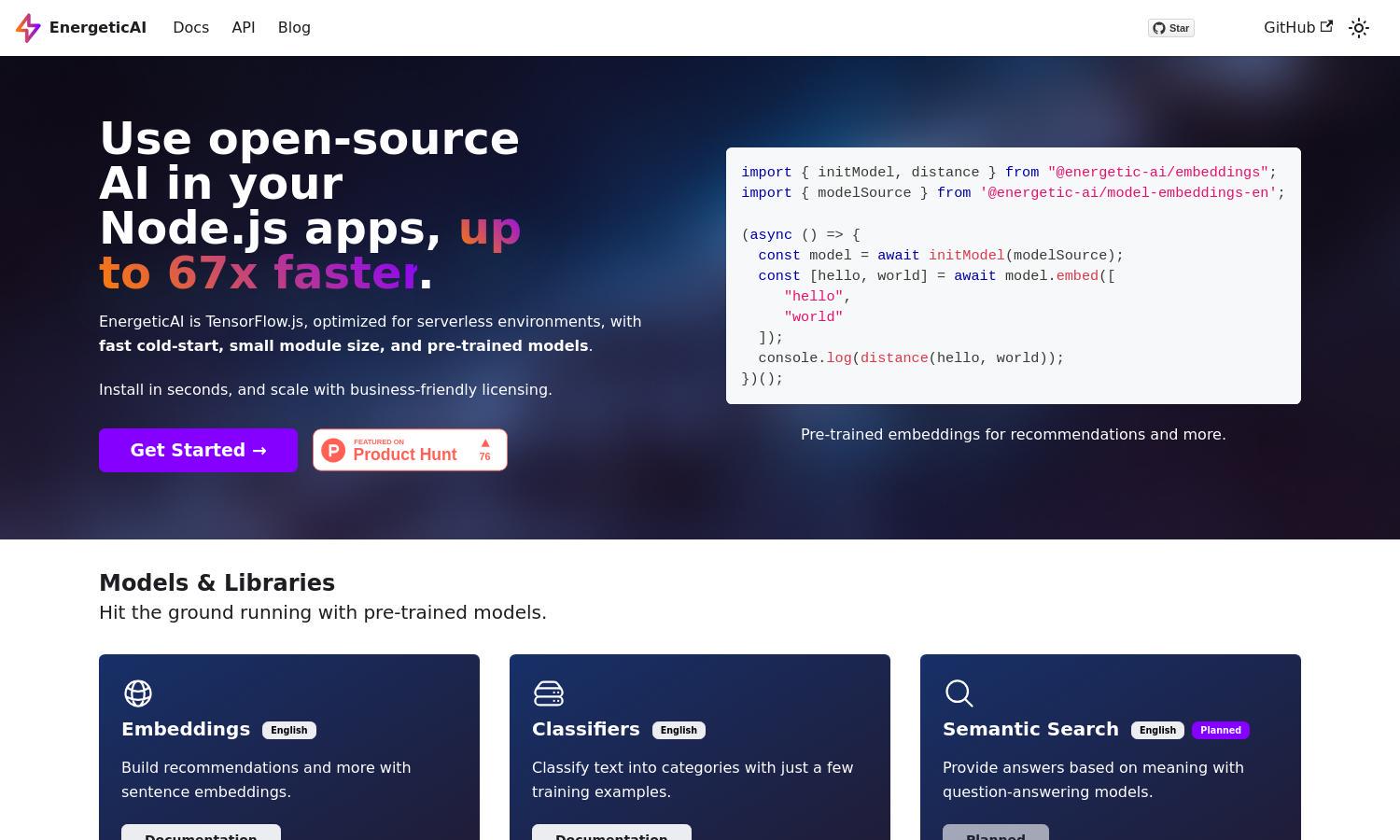Open the Product Hunt featured badge
This screenshot has height=840, width=1400.
[x=410, y=450]
